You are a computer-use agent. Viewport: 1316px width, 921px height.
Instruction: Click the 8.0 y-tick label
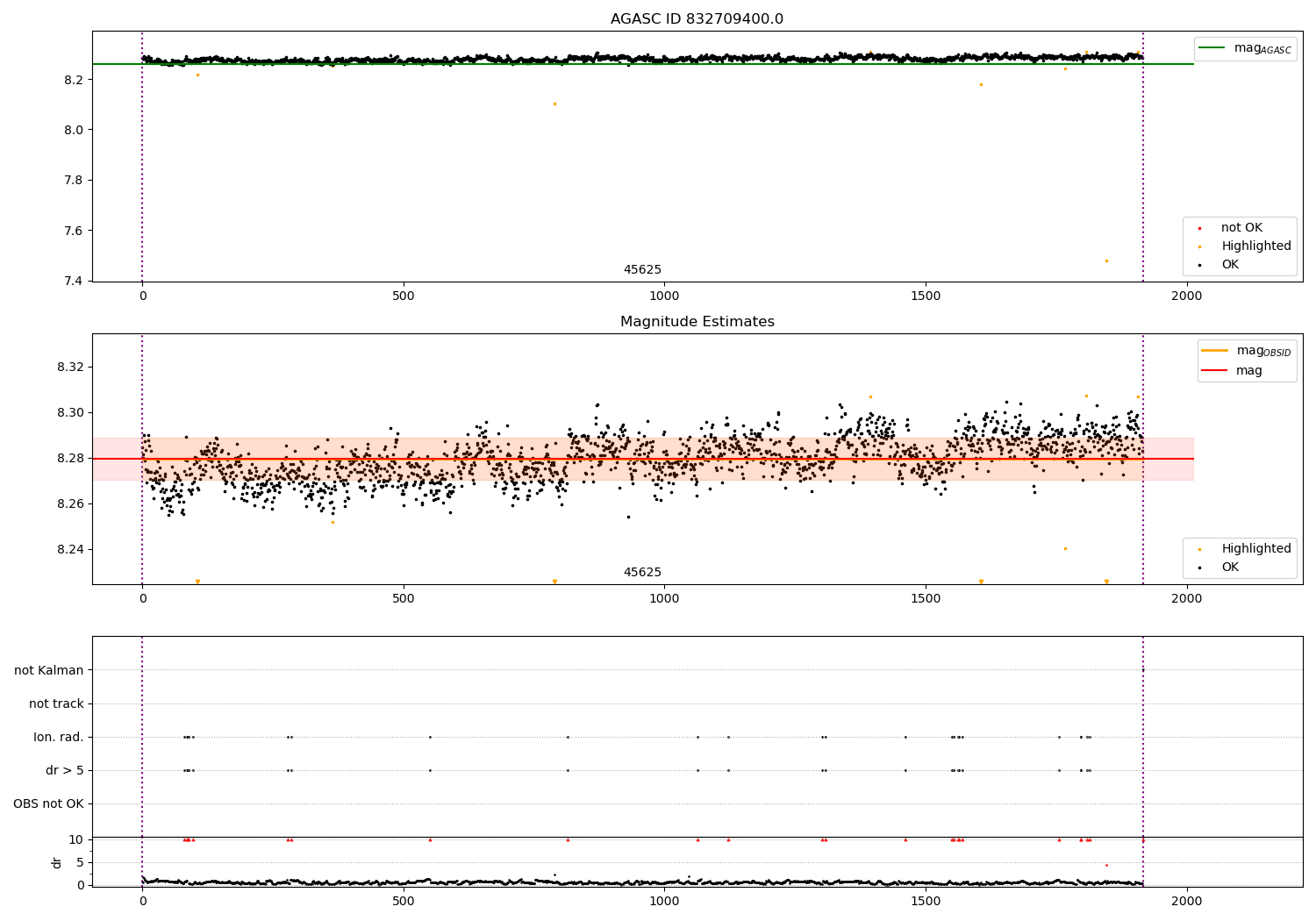[73, 131]
